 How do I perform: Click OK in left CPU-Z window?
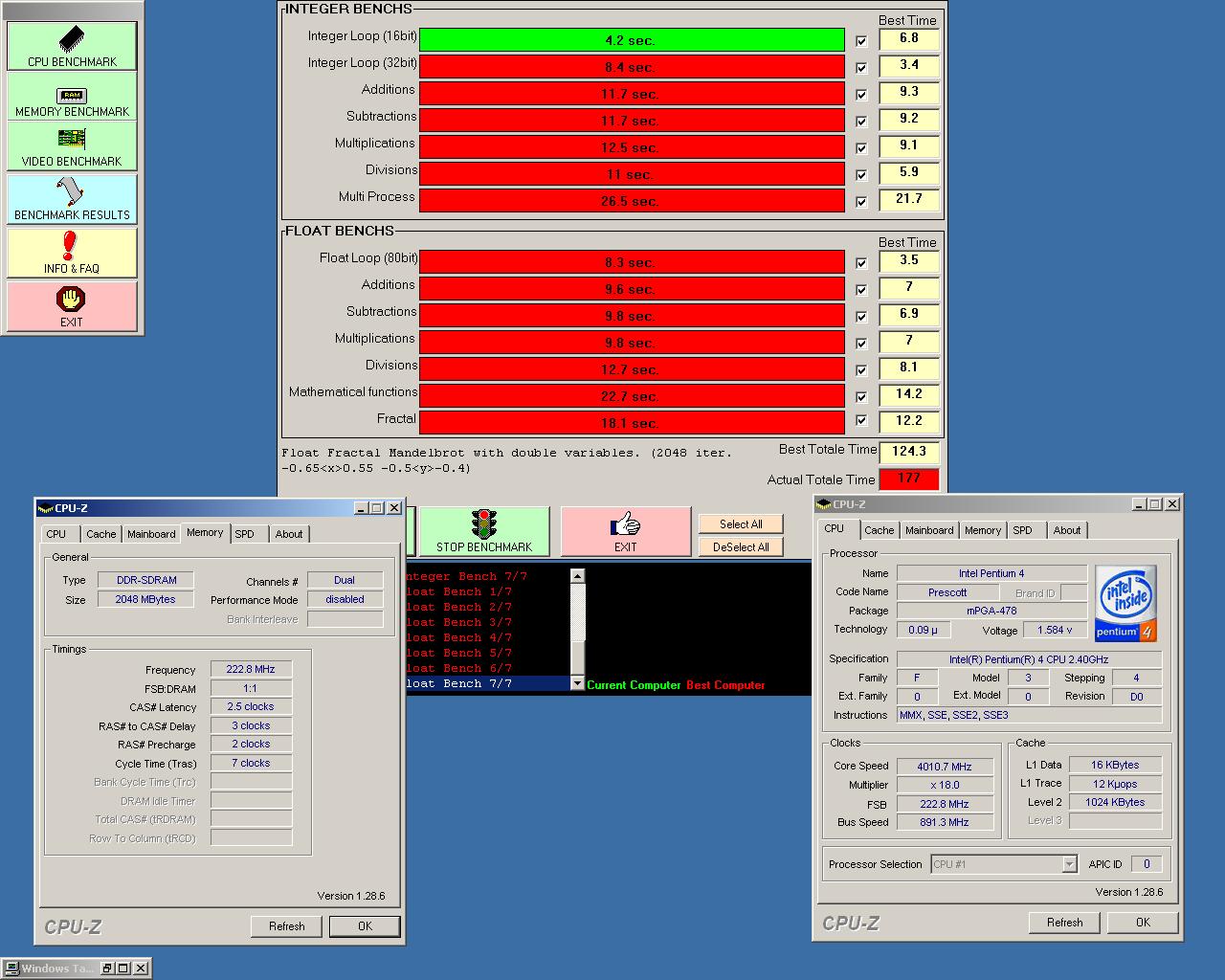click(x=365, y=926)
